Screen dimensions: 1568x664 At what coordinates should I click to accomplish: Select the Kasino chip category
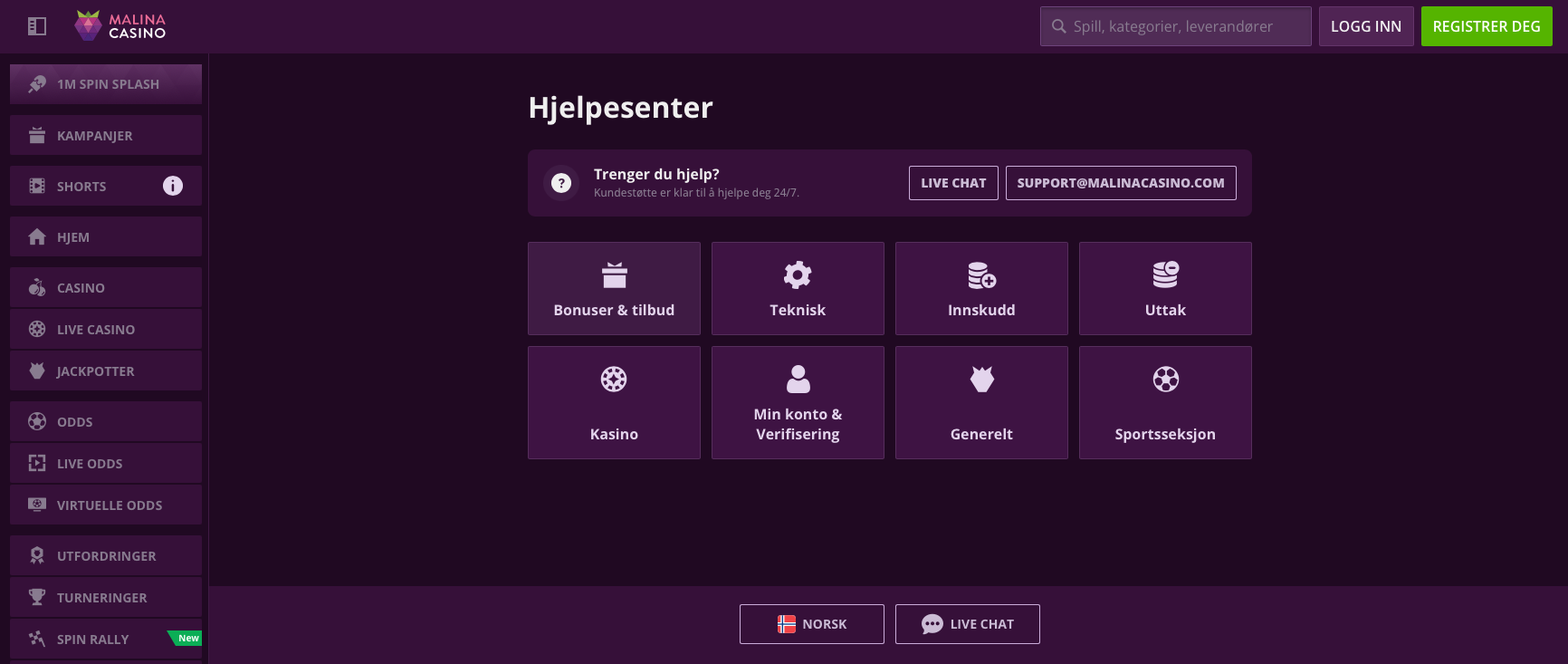[614, 403]
